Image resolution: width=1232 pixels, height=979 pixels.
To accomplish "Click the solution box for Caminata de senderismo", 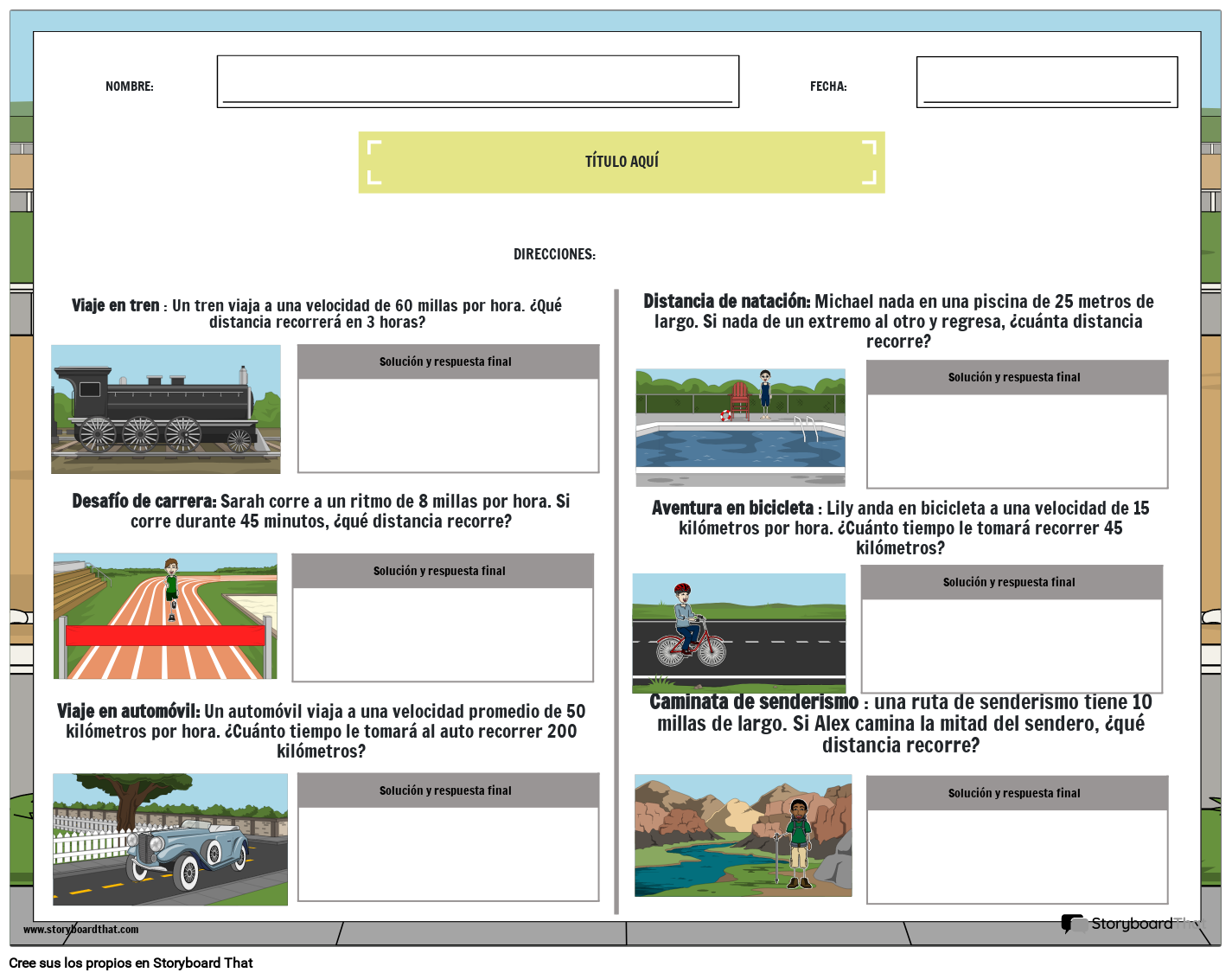I will click(x=1017, y=856).
